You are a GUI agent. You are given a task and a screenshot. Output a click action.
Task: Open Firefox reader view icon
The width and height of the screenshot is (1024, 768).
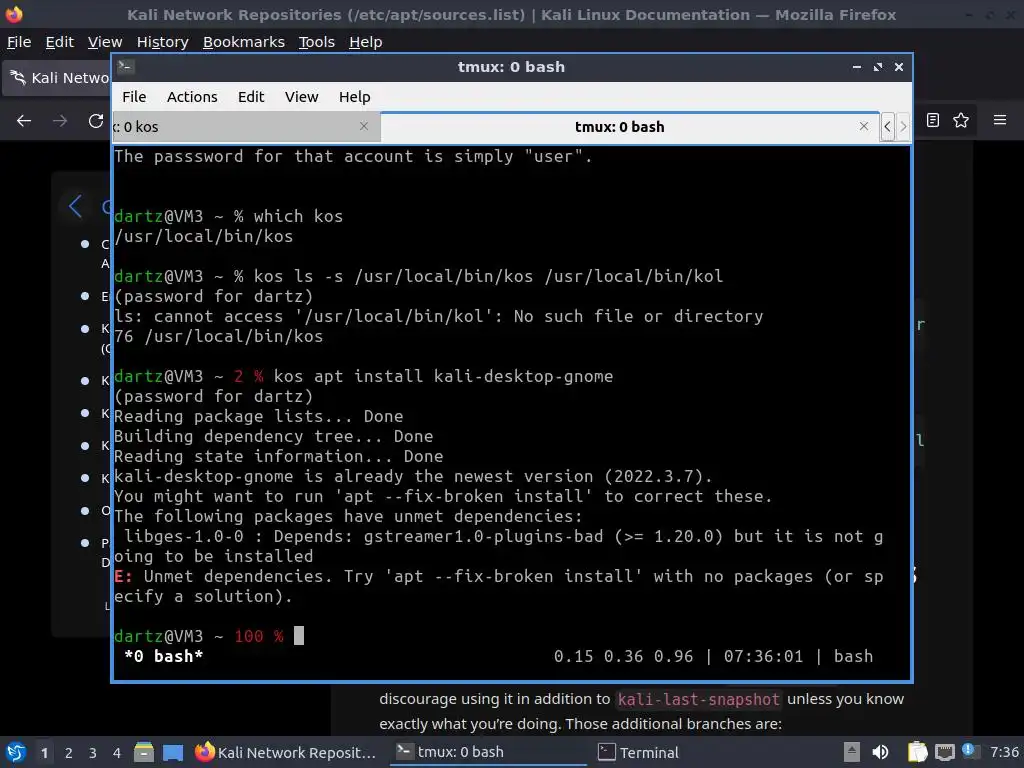pos(933,120)
